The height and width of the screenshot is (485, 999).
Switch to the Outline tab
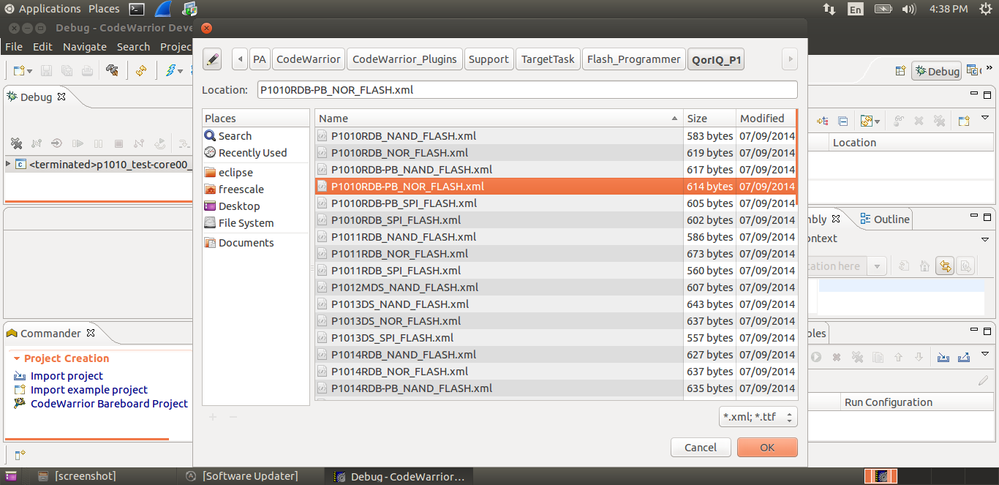tap(884, 219)
